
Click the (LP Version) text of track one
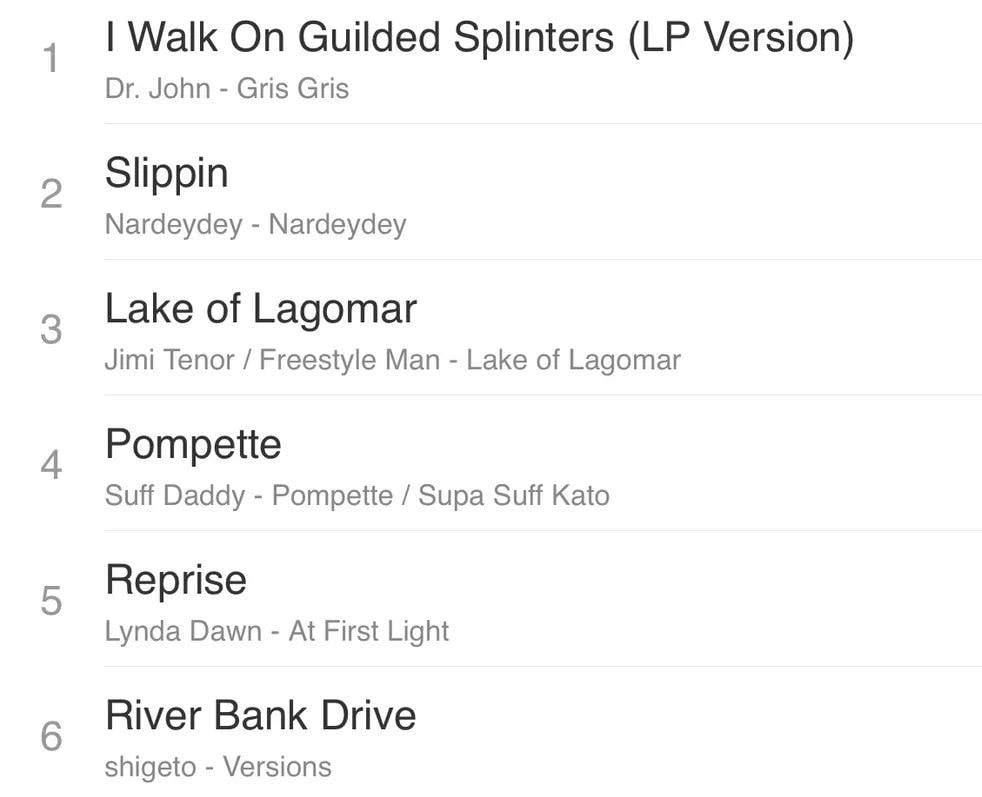[741, 39]
